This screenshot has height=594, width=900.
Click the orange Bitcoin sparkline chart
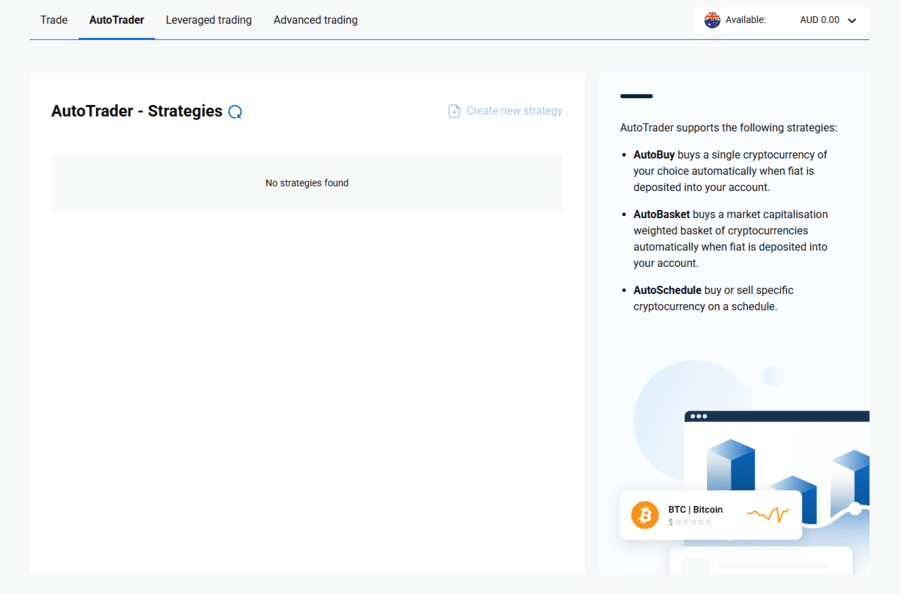point(768,514)
